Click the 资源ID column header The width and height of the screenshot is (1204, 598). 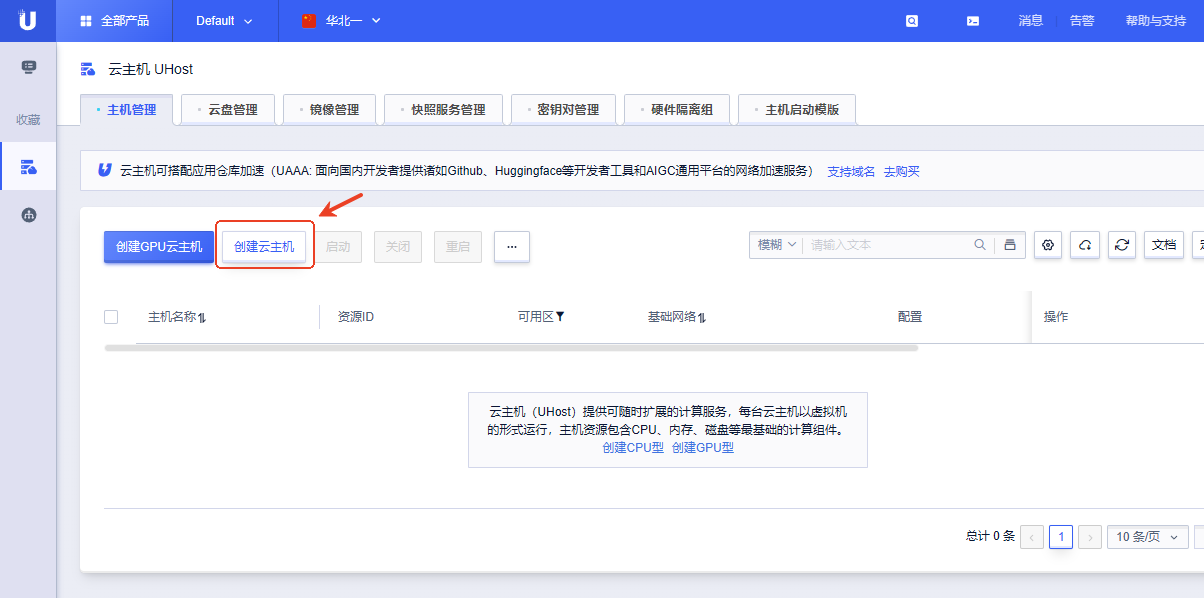(356, 317)
